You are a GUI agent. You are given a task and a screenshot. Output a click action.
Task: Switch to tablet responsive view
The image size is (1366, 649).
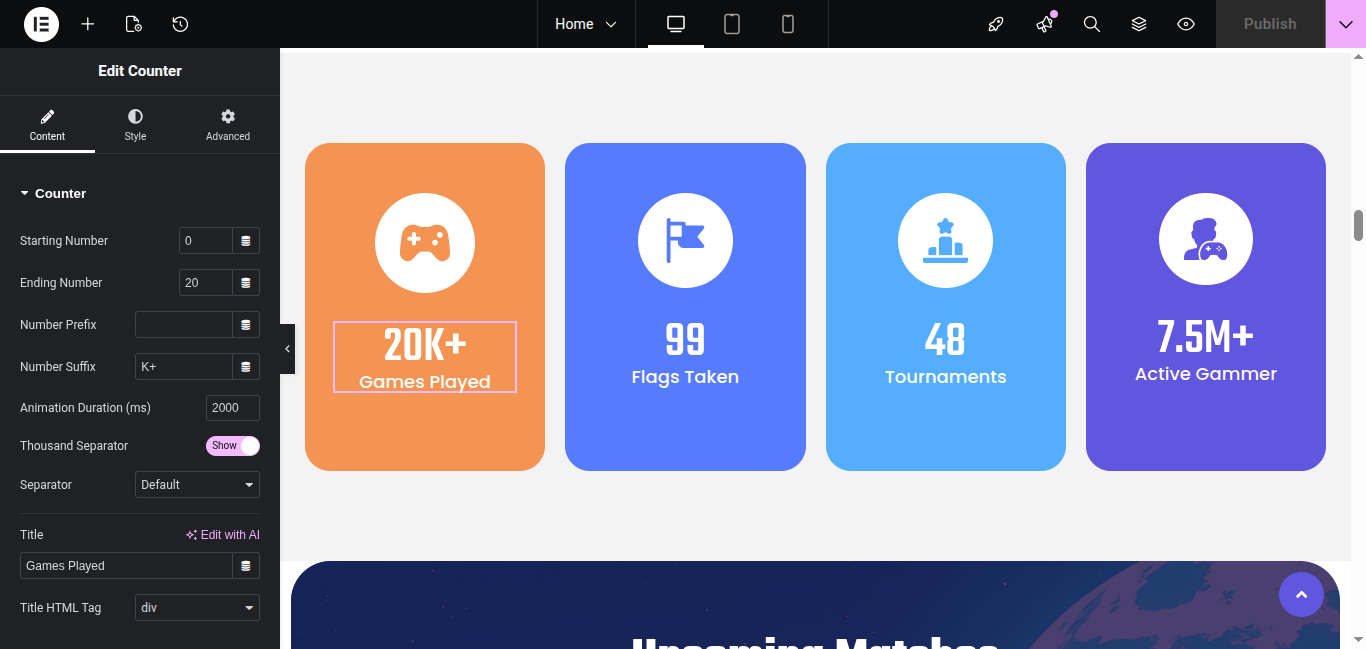(732, 24)
